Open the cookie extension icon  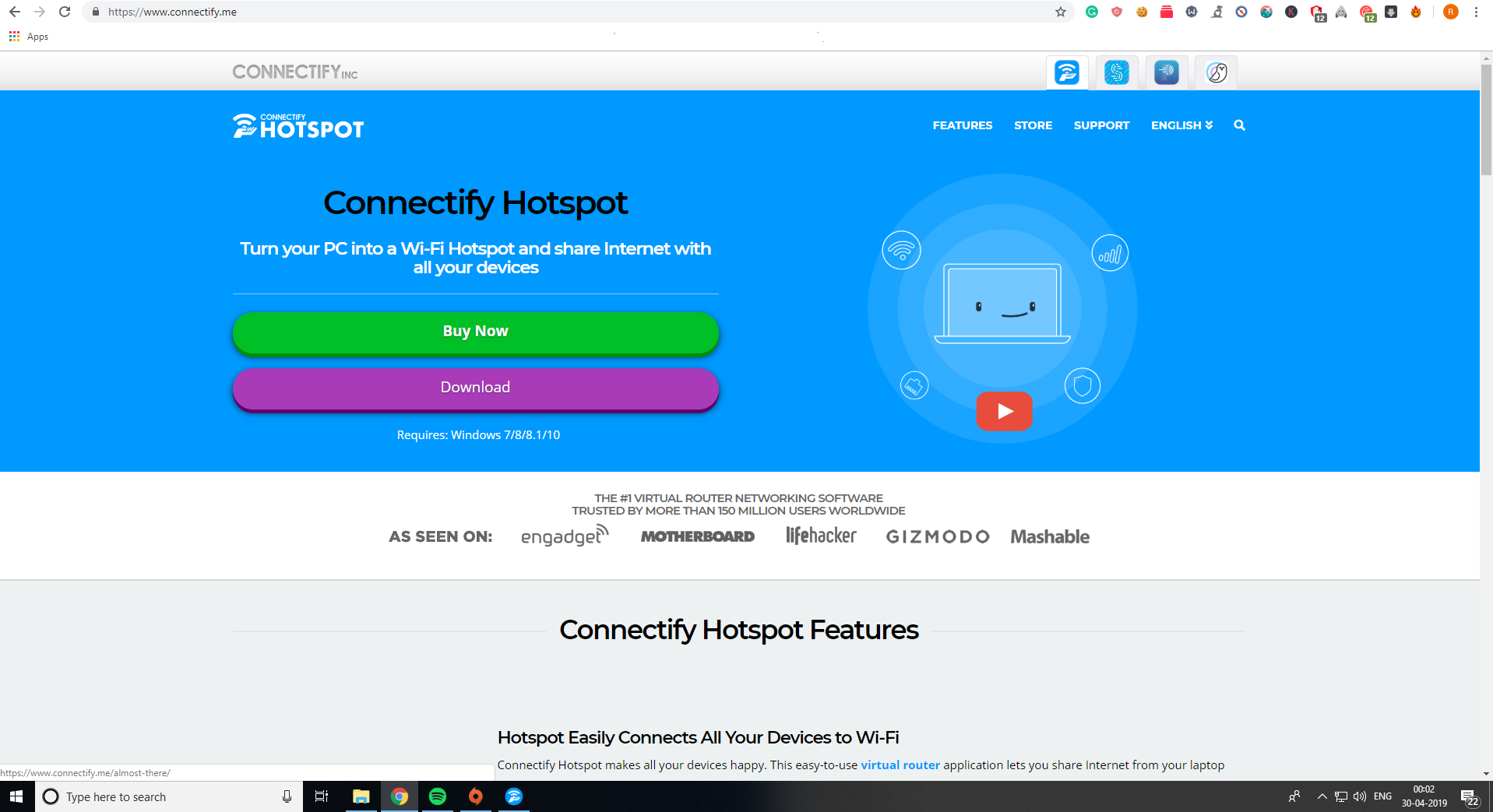tap(1142, 12)
